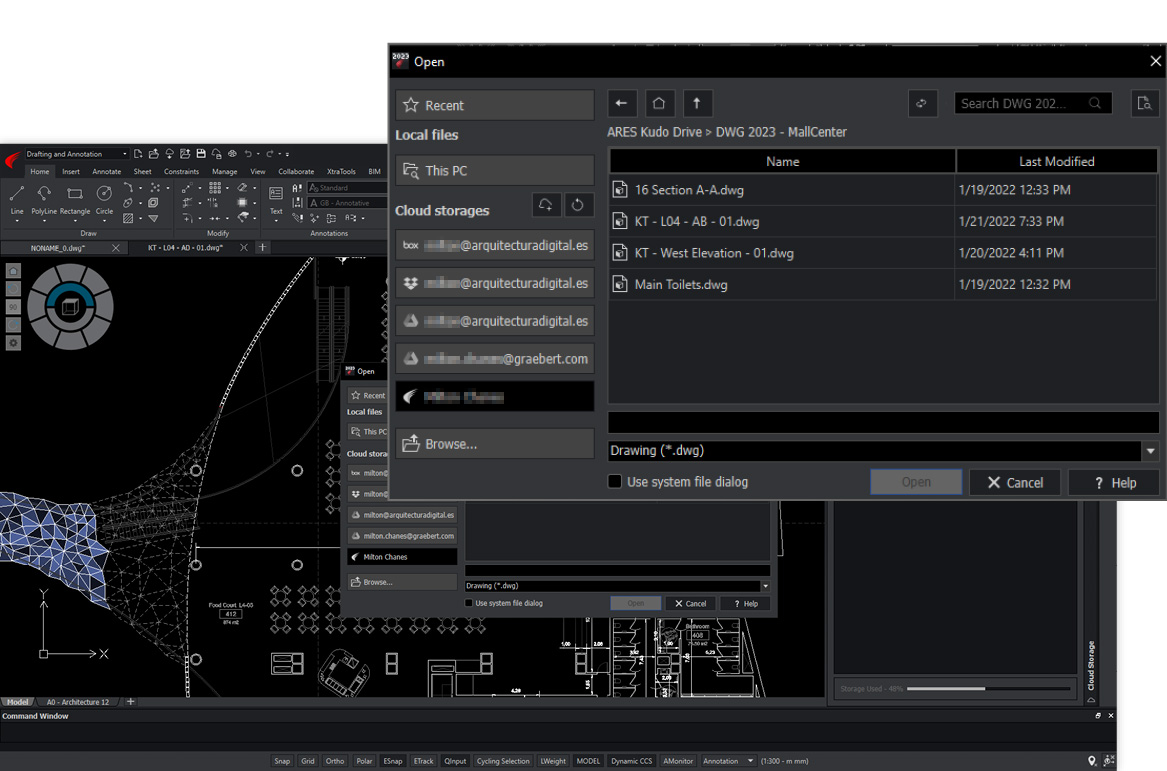Click the magnifier icon in search field

pyautogui.click(x=1095, y=103)
